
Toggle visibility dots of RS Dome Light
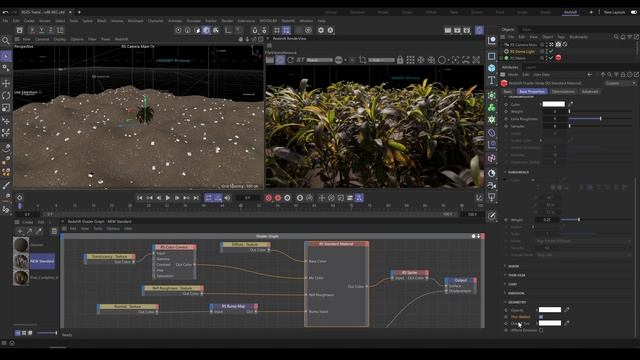[x=547, y=51]
